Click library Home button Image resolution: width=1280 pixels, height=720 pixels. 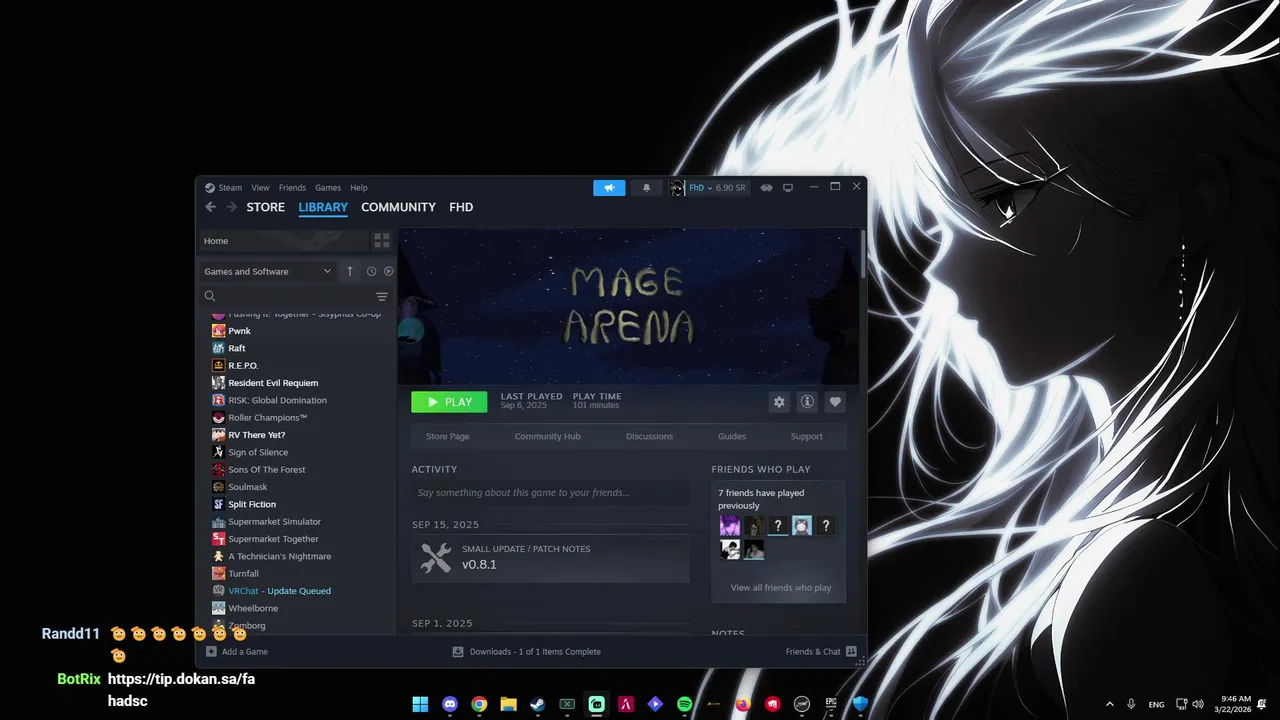283,241
